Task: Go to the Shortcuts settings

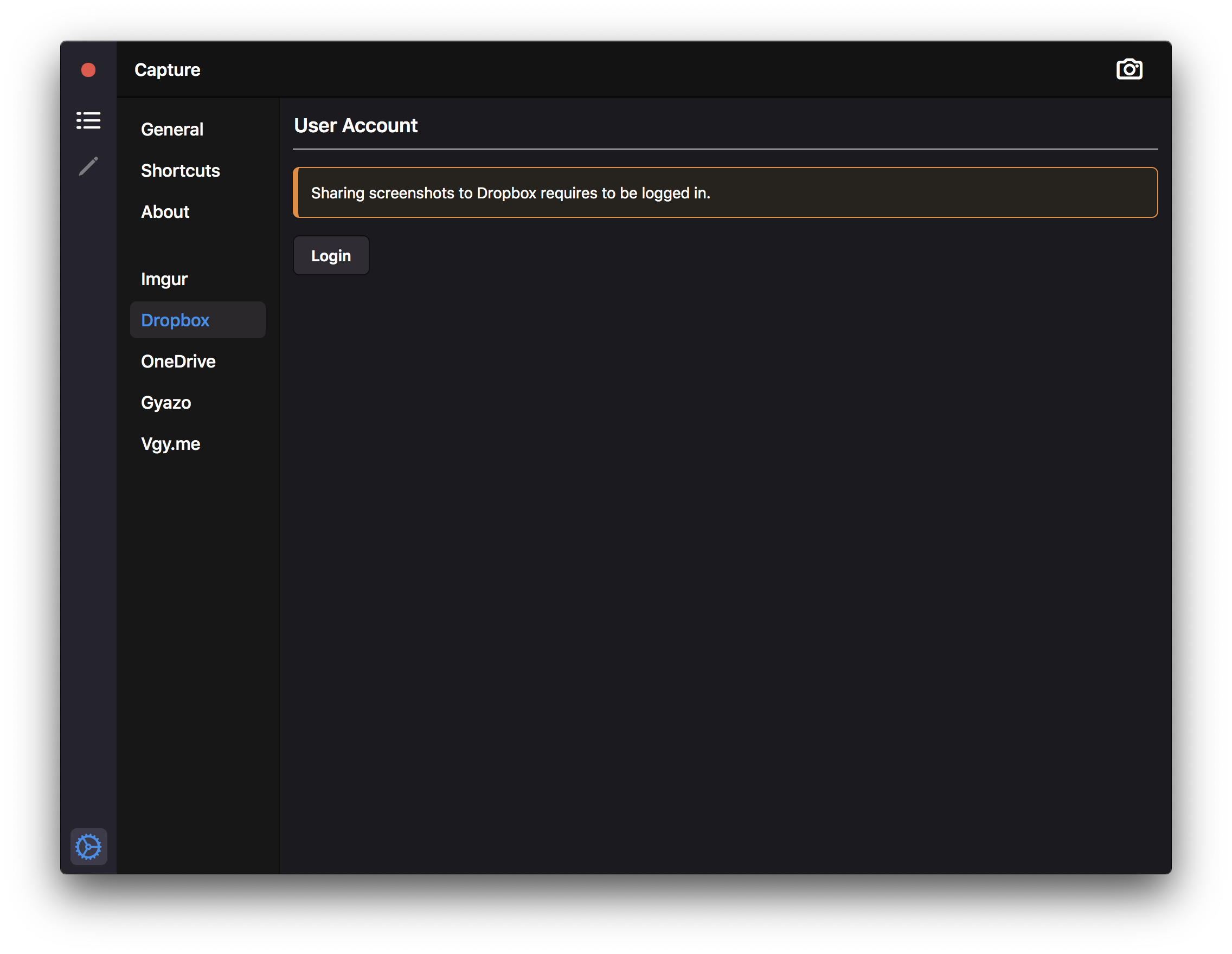Action: click(180, 171)
